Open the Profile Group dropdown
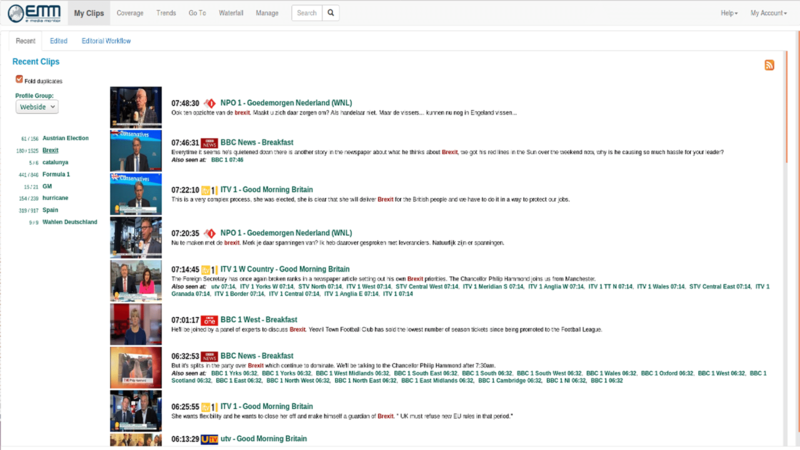The image size is (800, 450). pos(37,107)
